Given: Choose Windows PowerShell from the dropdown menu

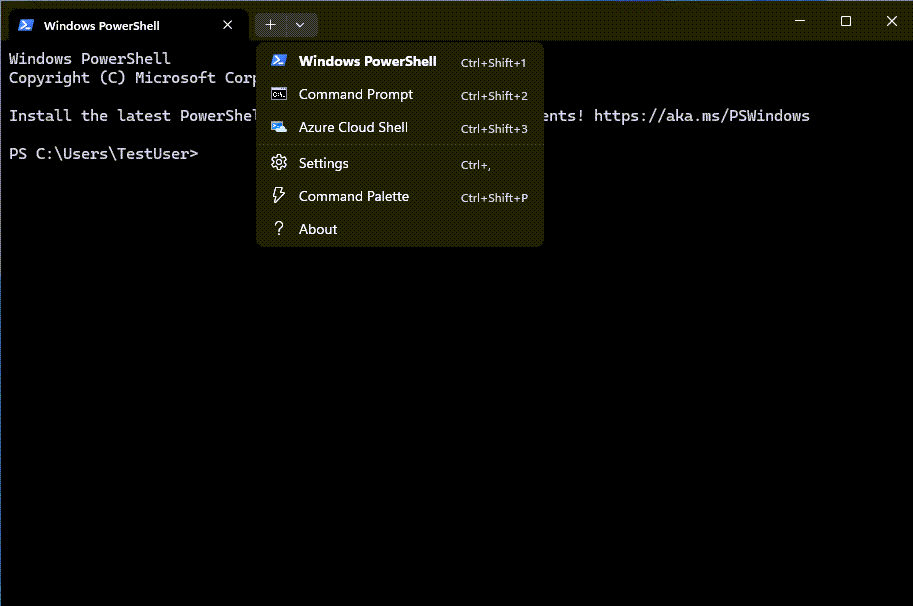Looking at the screenshot, I should click(x=400, y=61).
